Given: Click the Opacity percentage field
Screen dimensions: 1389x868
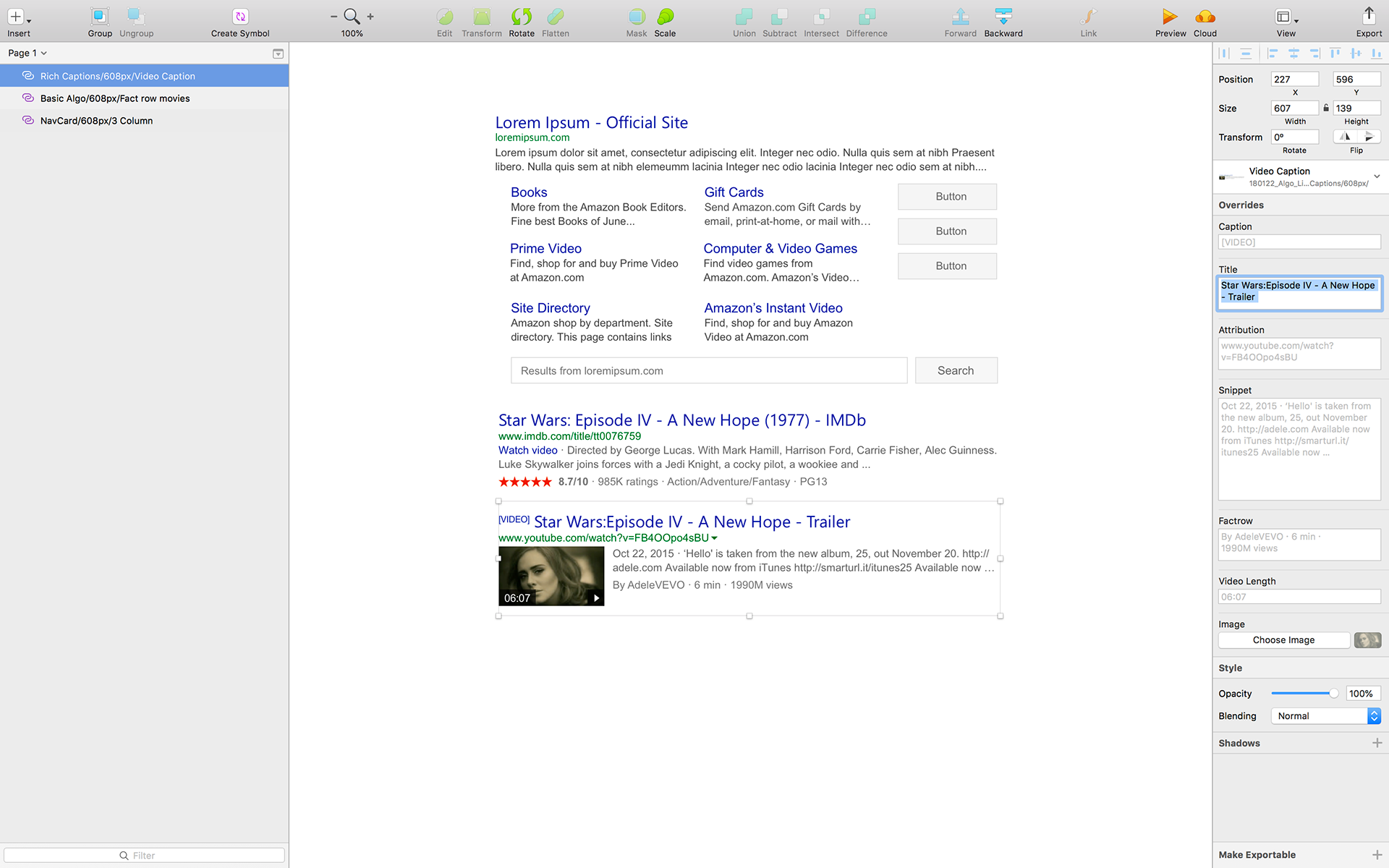Looking at the screenshot, I should 1363,694.
